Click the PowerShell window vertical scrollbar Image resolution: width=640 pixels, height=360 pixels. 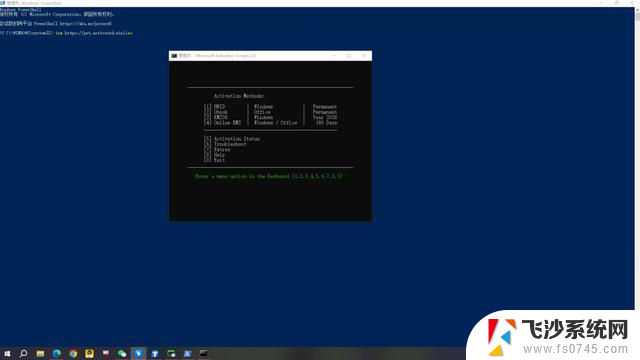pos(637,158)
